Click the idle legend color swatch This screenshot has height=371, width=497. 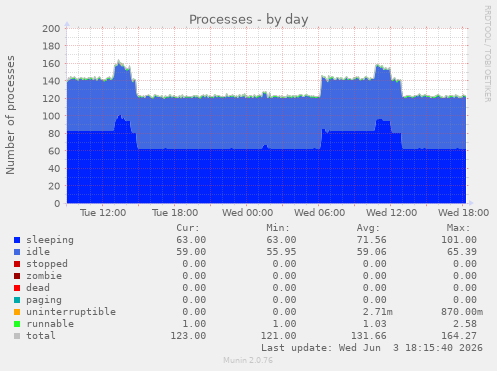[x=17, y=252]
